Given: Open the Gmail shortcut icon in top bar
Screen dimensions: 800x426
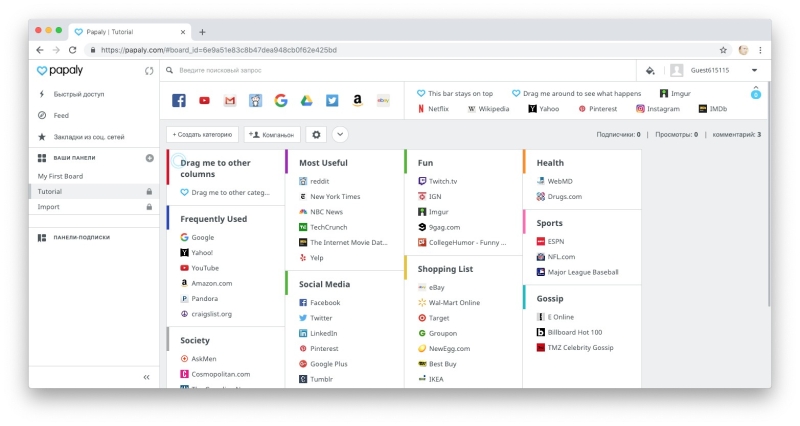Looking at the screenshot, I should [230, 101].
